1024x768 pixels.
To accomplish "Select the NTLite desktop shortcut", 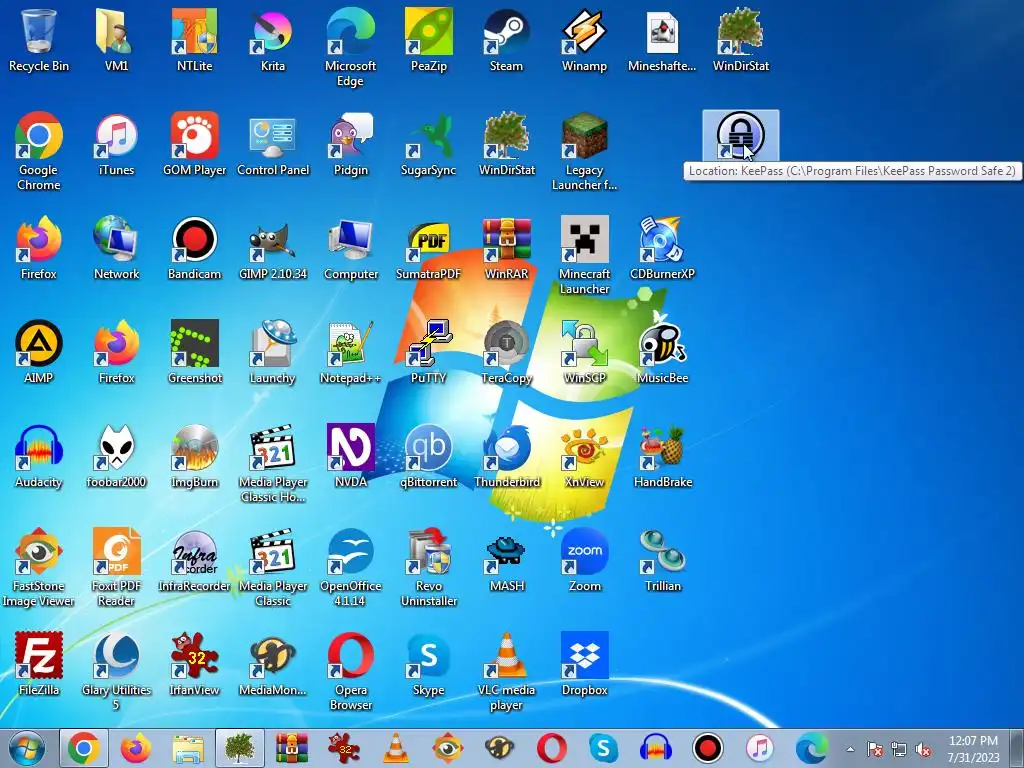I will [x=194, y=40].
